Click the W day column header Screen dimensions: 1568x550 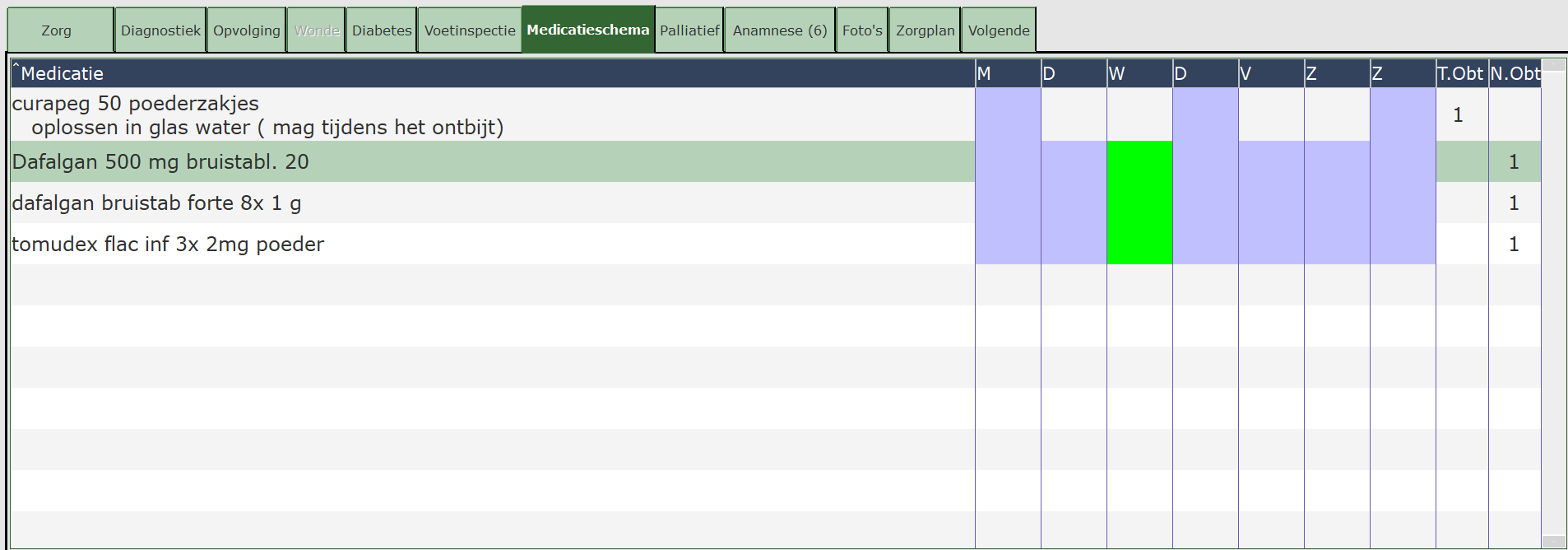1139,73
